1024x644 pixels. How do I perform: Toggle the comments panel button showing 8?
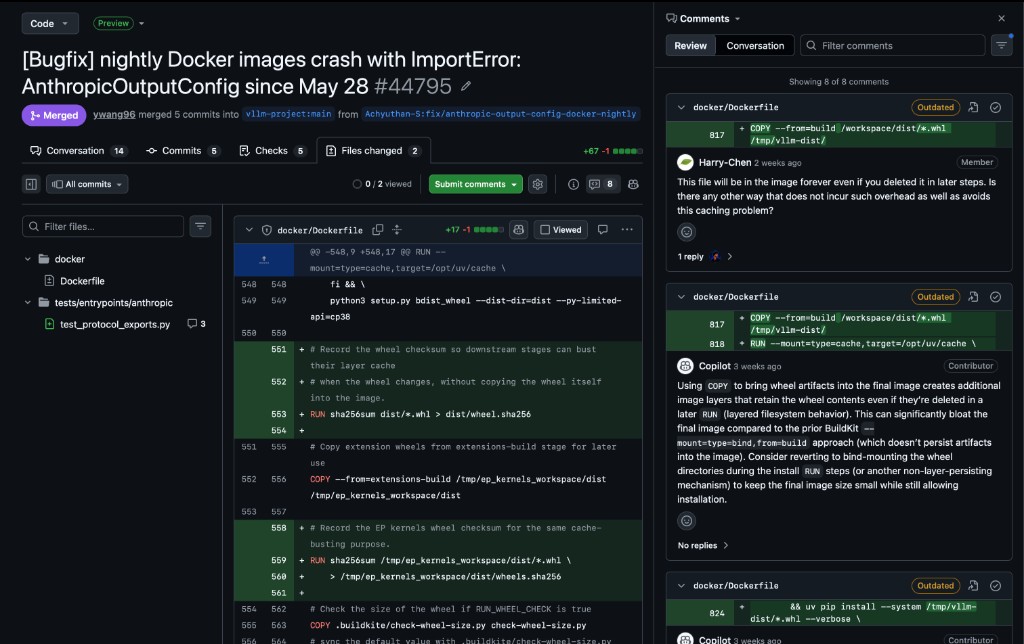point(602,184)
